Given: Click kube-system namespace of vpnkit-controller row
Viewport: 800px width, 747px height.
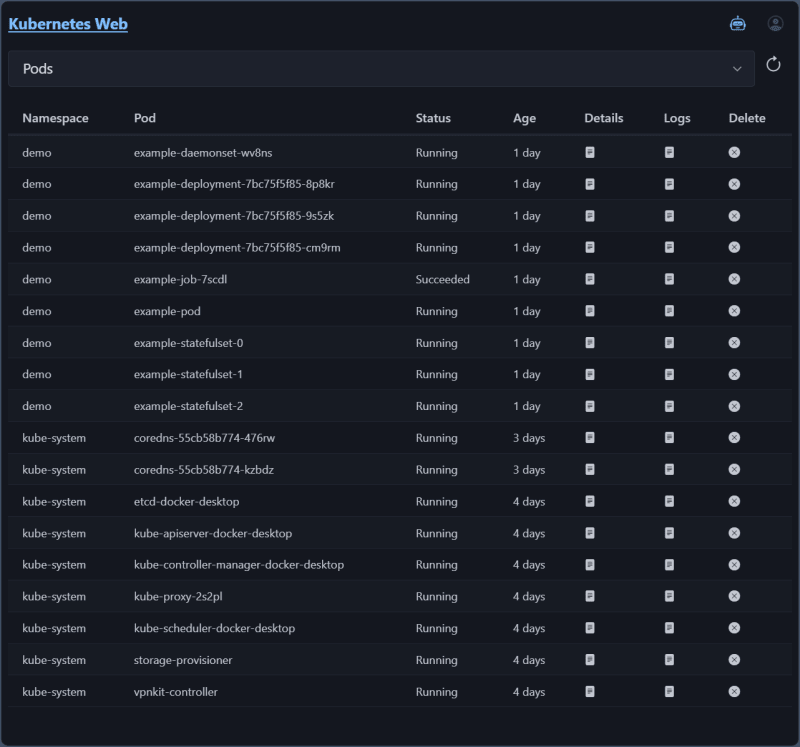Looking at the screenshot, I should 54,692.
